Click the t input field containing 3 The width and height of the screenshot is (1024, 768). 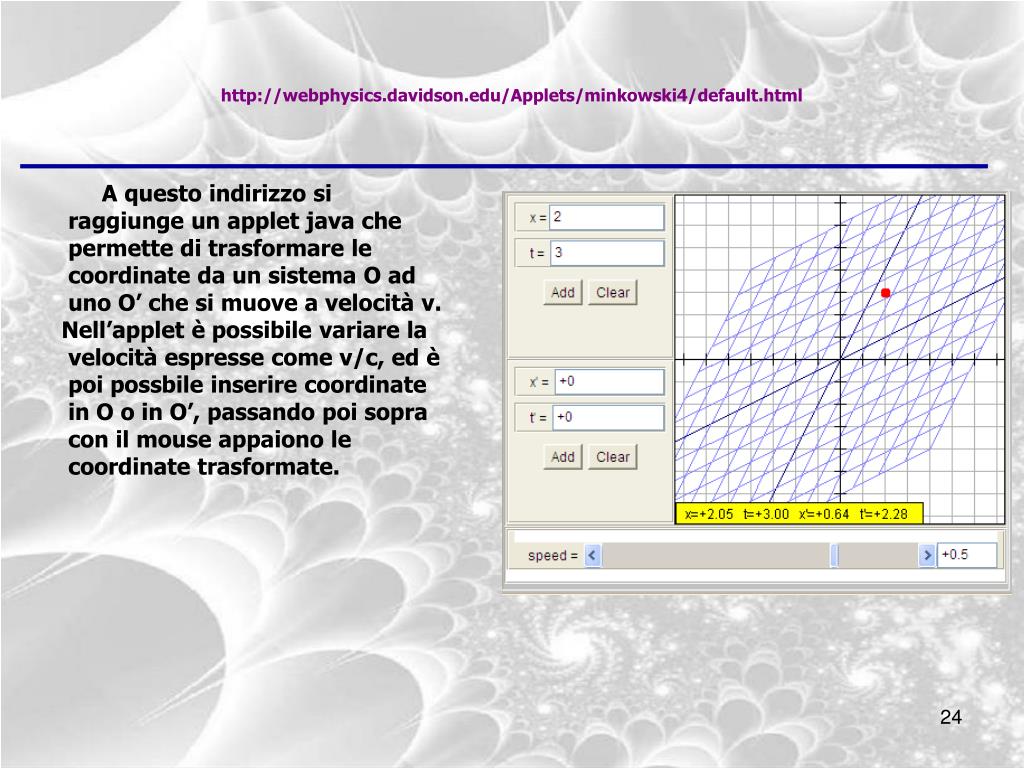point(607,253)
